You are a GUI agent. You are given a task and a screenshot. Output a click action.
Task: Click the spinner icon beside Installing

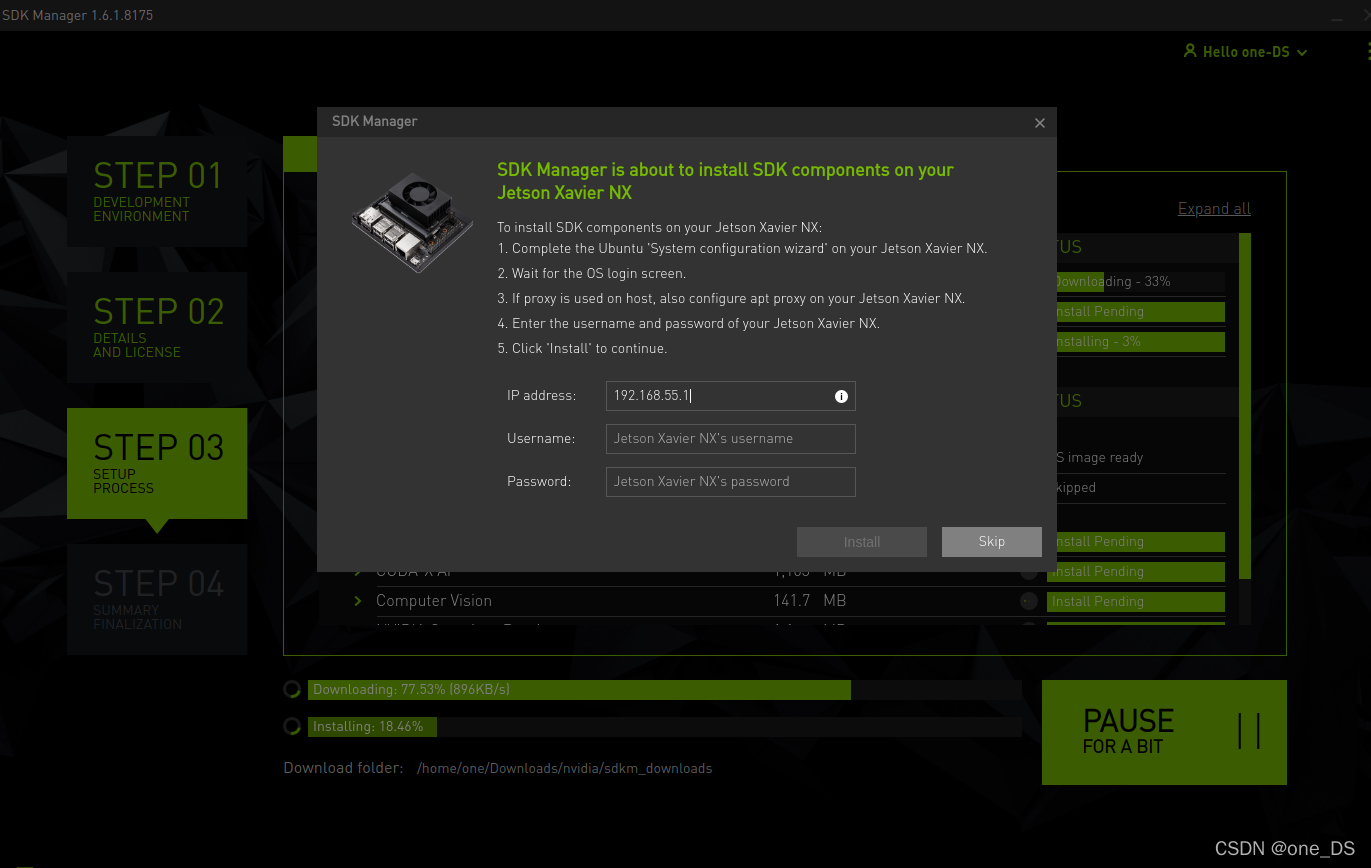point(292,727)
